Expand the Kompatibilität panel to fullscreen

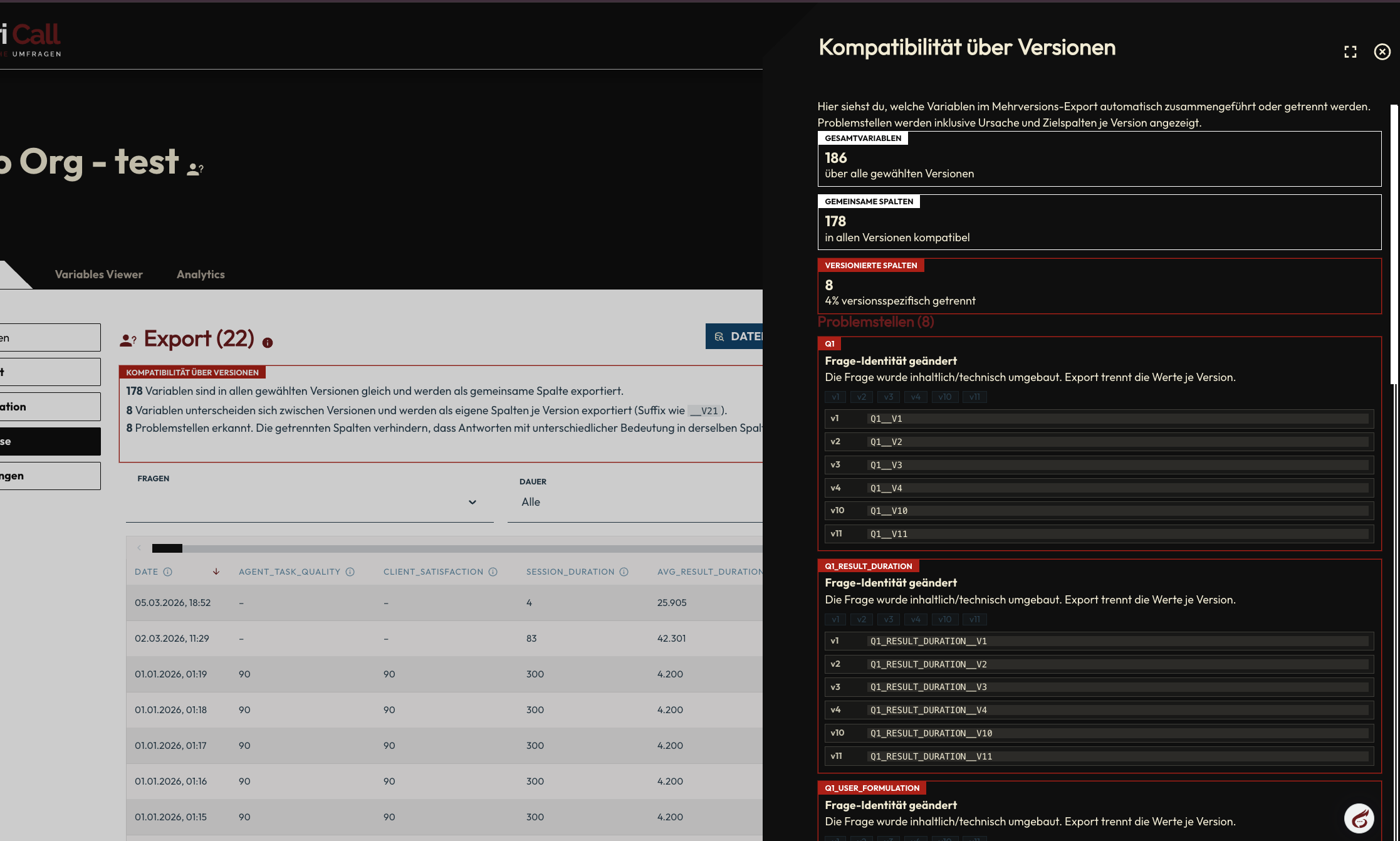(x=1350, y=52)
